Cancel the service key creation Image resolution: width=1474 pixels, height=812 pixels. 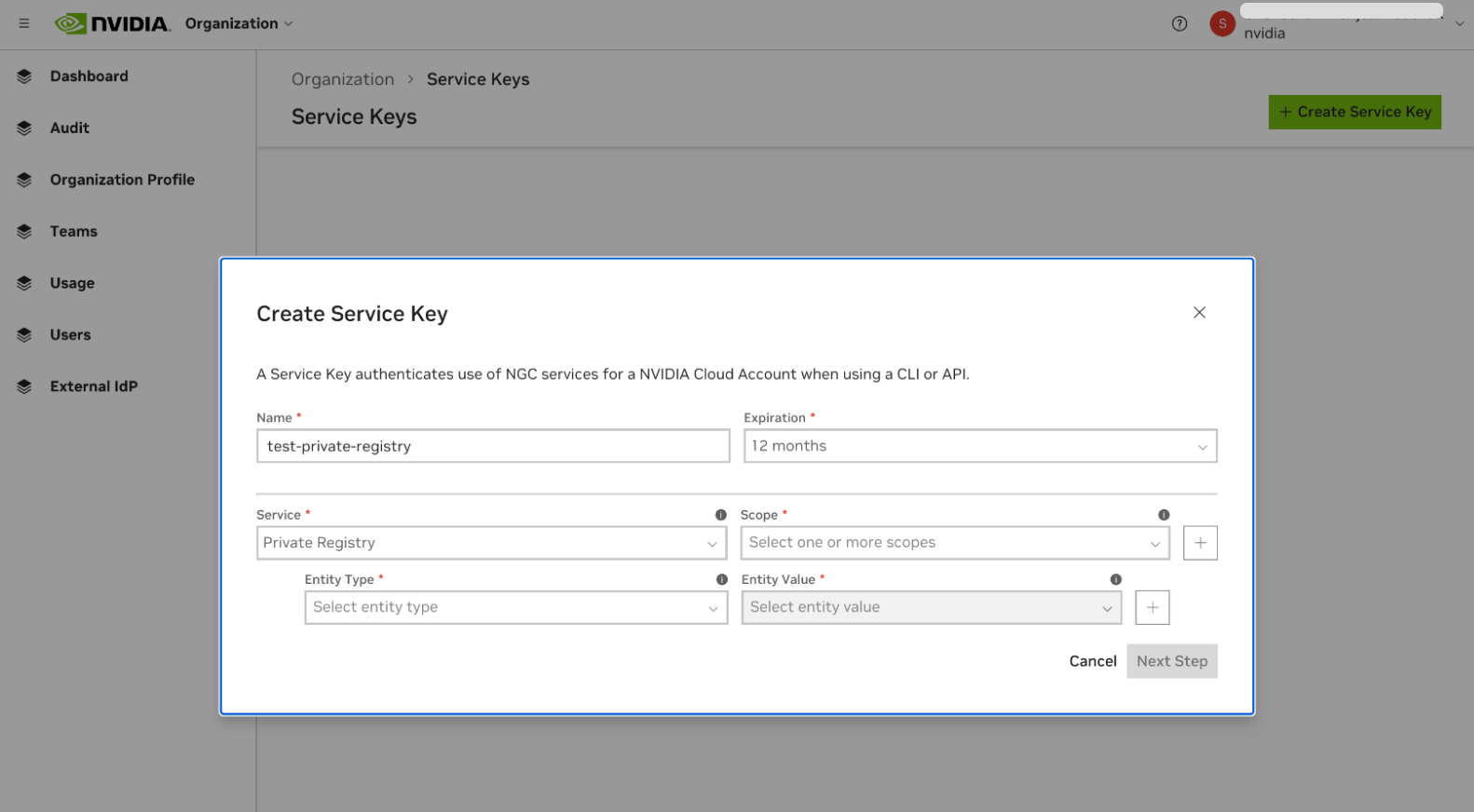(1093, 661)
